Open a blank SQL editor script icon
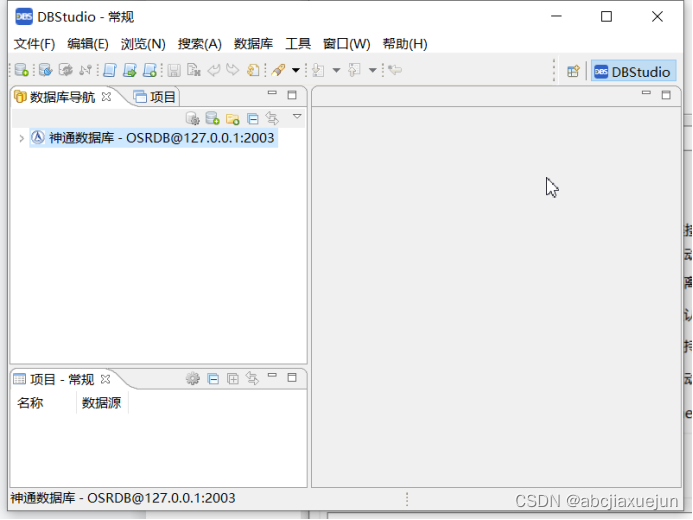Viewport: 693px width, 520px height. coord(110,70)
